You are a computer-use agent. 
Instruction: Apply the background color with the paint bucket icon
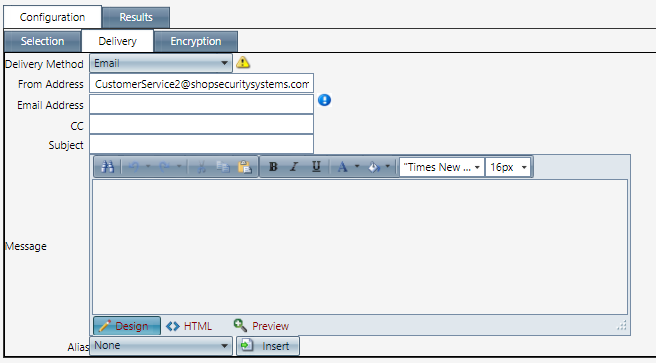click(x=374, y=167)
